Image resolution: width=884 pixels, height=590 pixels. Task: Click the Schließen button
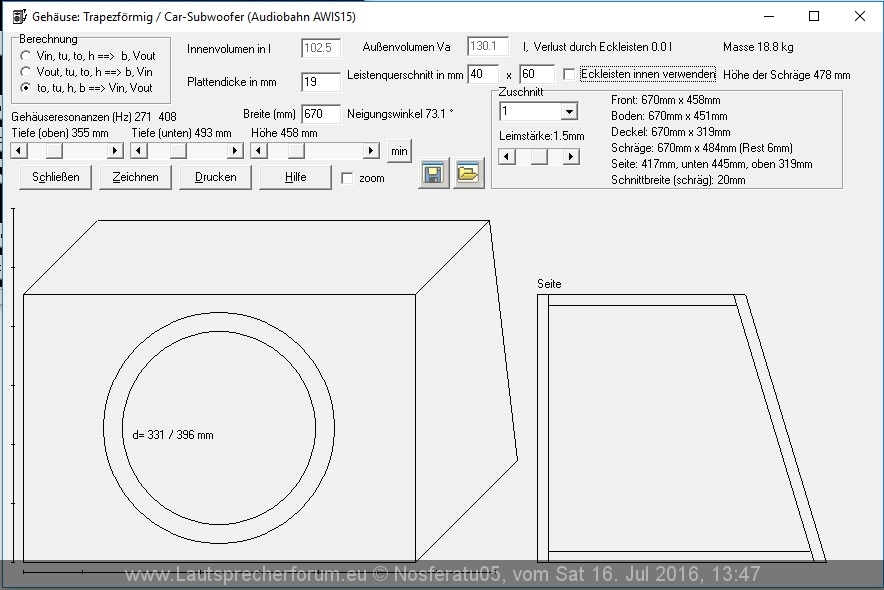tap(56, 177)
